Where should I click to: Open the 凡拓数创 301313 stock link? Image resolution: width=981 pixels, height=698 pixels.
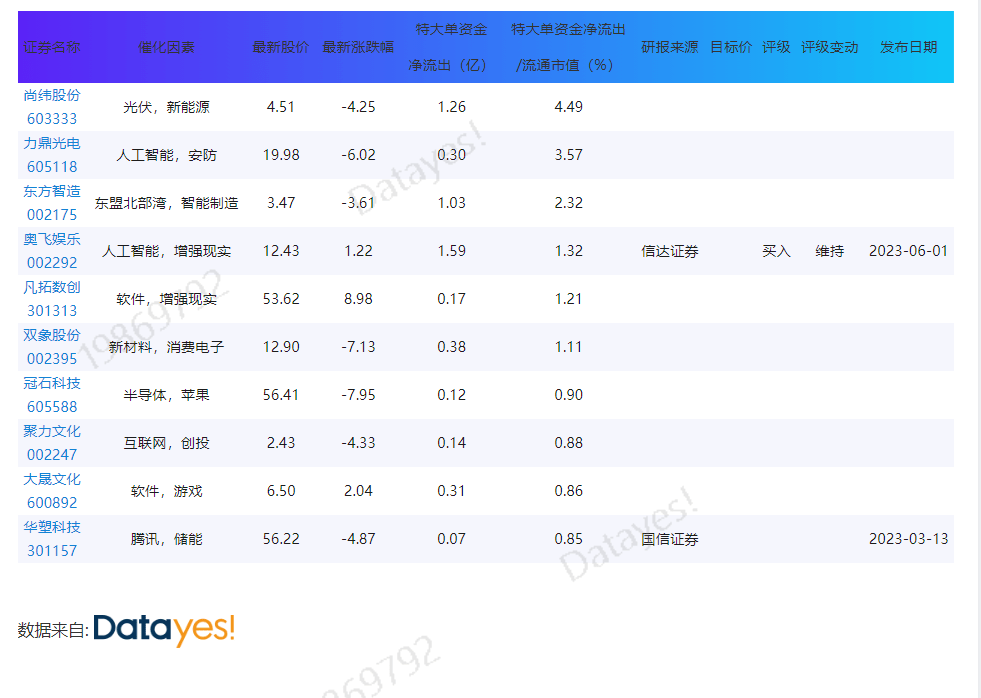pos(52,299)
